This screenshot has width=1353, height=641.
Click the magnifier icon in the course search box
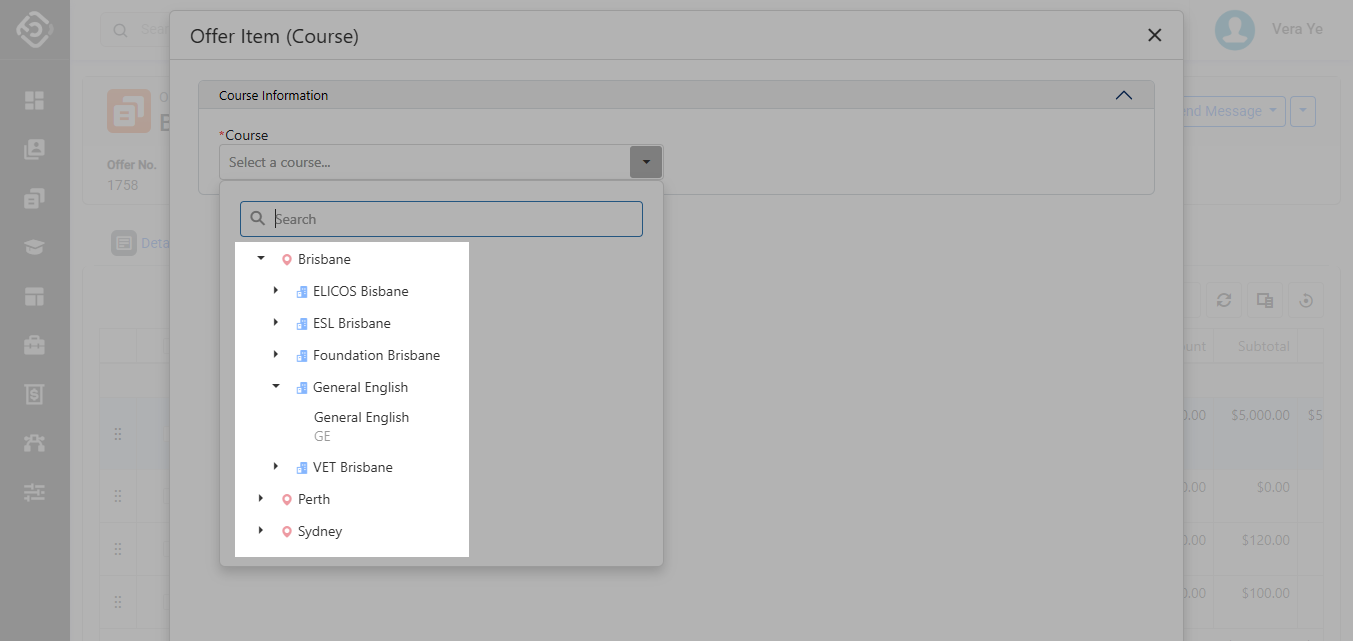click(258, 219)
